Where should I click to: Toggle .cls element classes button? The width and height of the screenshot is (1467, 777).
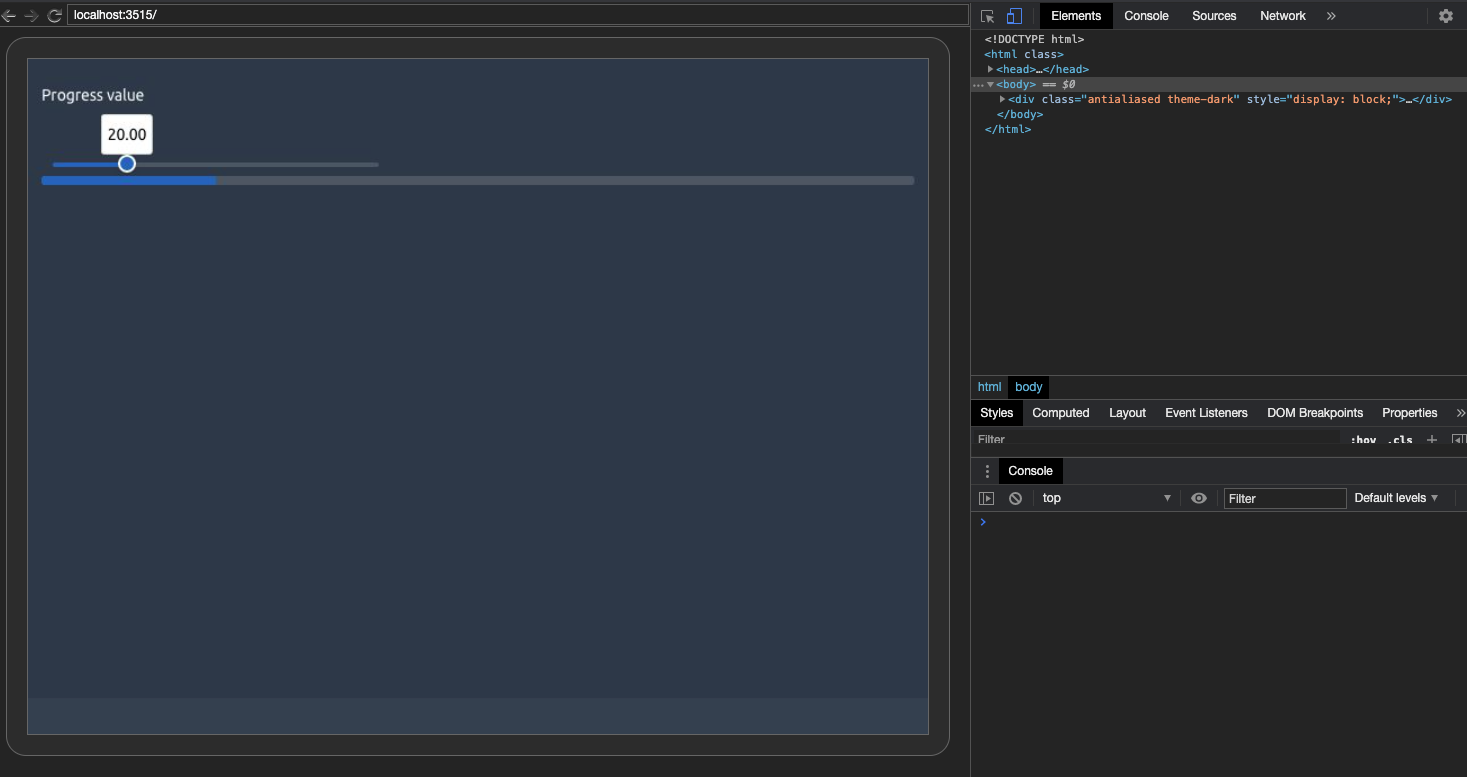point(1399,440)
